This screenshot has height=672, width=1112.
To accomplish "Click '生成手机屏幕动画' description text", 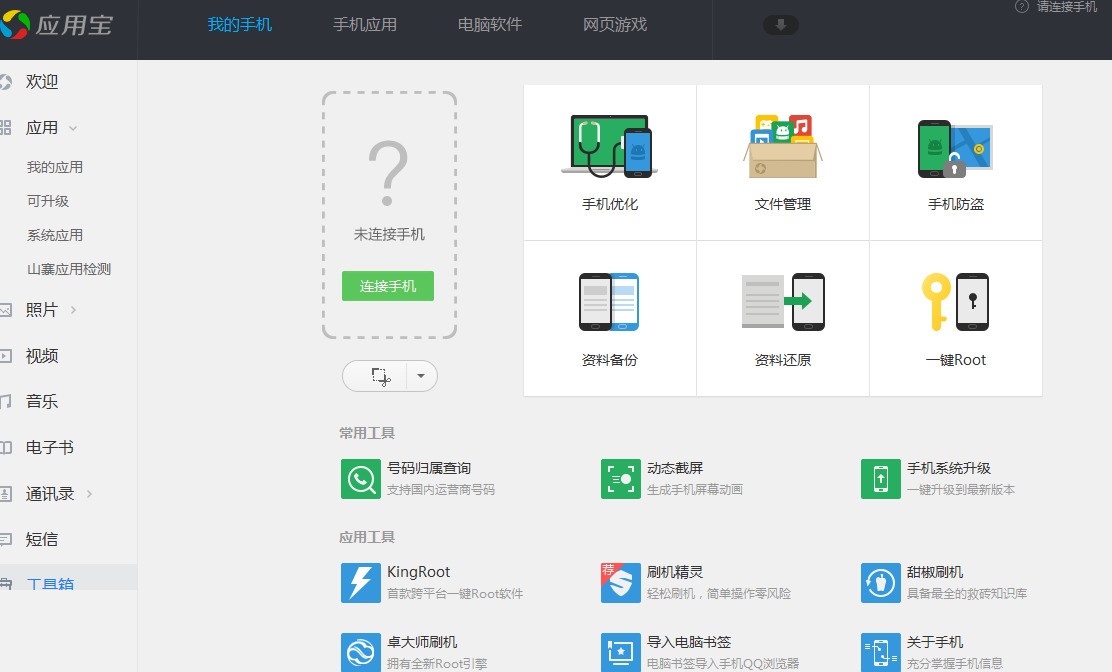I will (695, 490).
